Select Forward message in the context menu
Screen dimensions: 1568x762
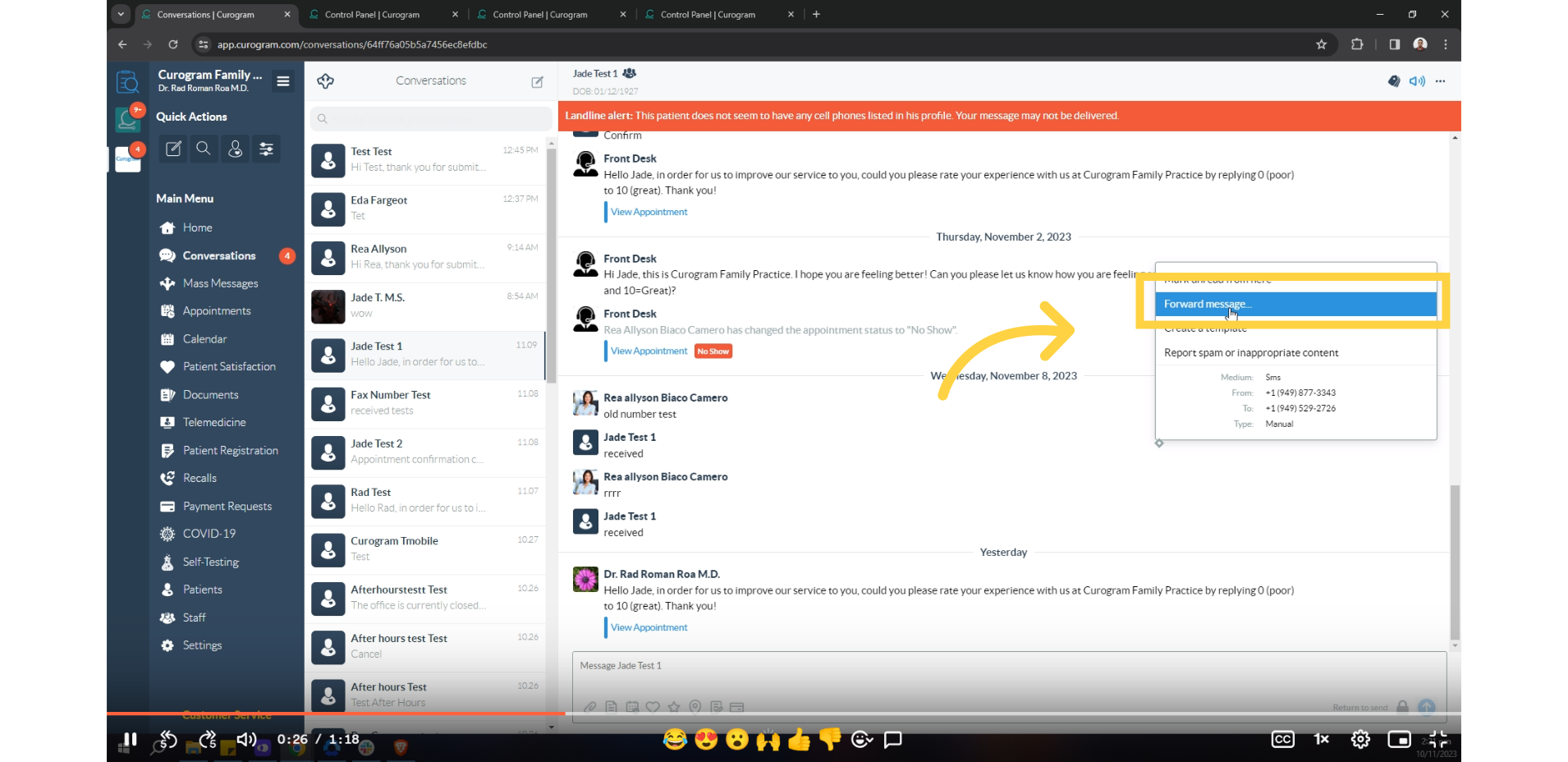click(1295, 304)
